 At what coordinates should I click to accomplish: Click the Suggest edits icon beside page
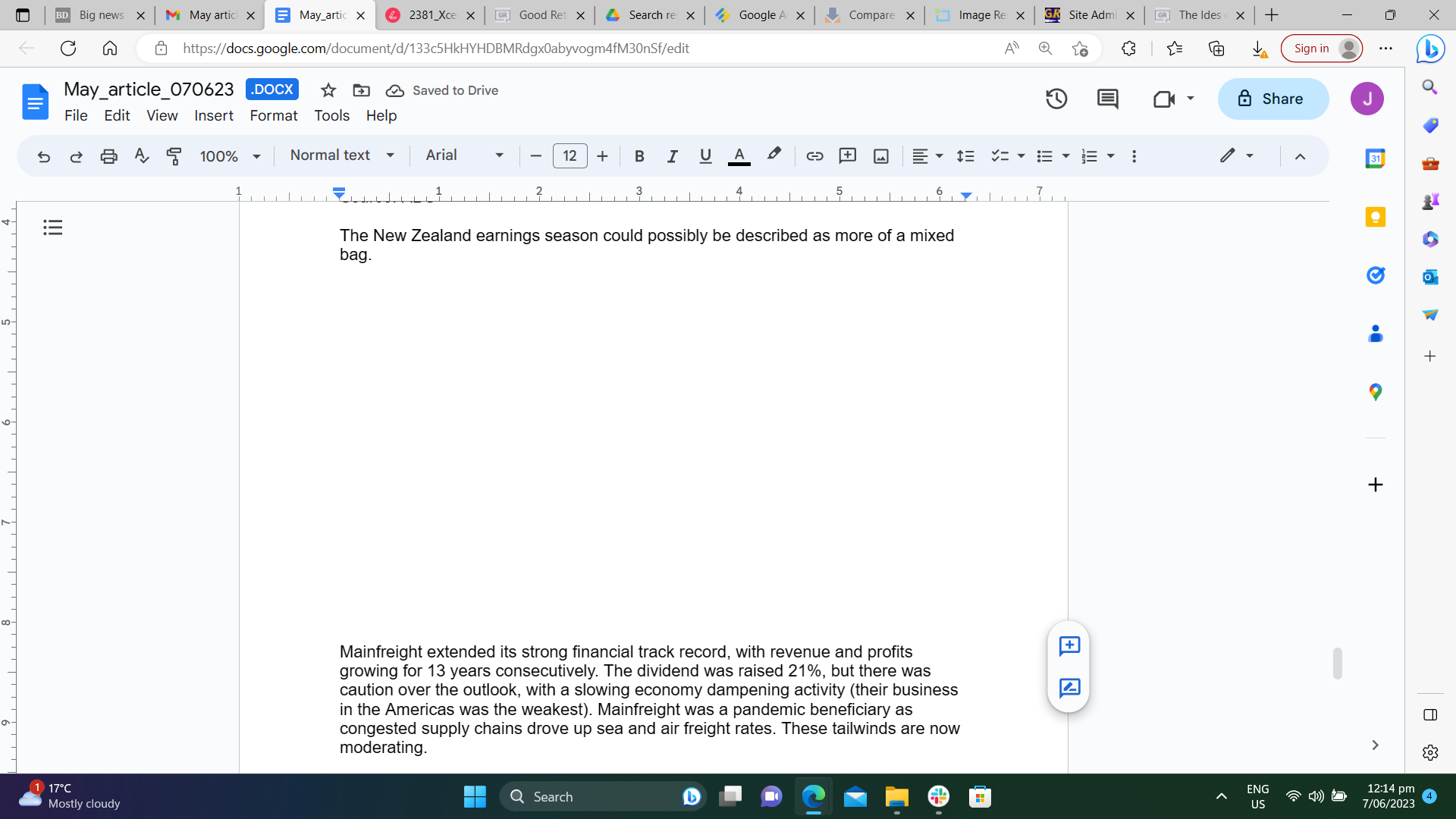1069,688
